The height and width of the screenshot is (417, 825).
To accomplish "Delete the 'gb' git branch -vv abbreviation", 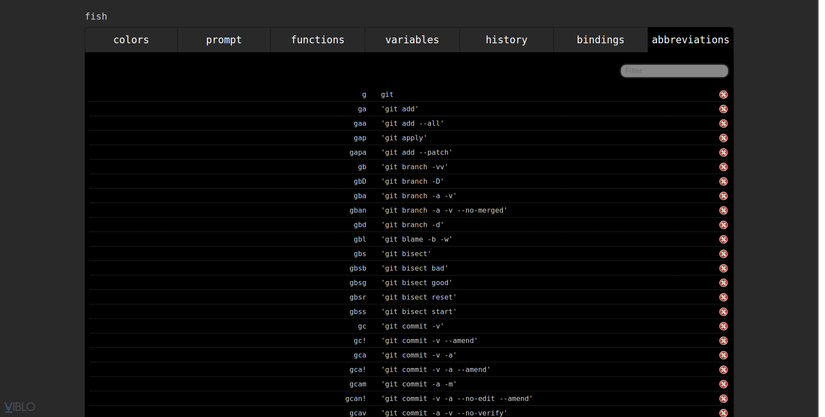I will (723, 167).
